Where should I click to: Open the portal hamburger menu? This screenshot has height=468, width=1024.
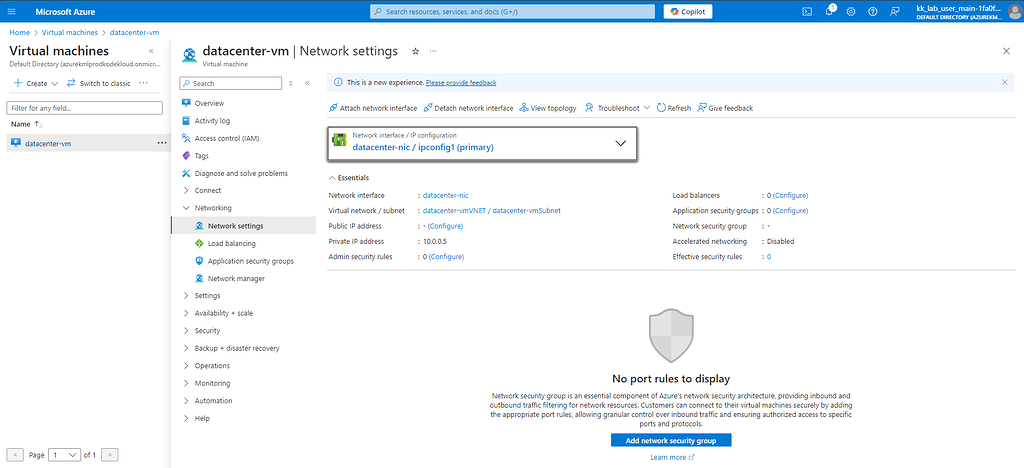click(12, 11)
